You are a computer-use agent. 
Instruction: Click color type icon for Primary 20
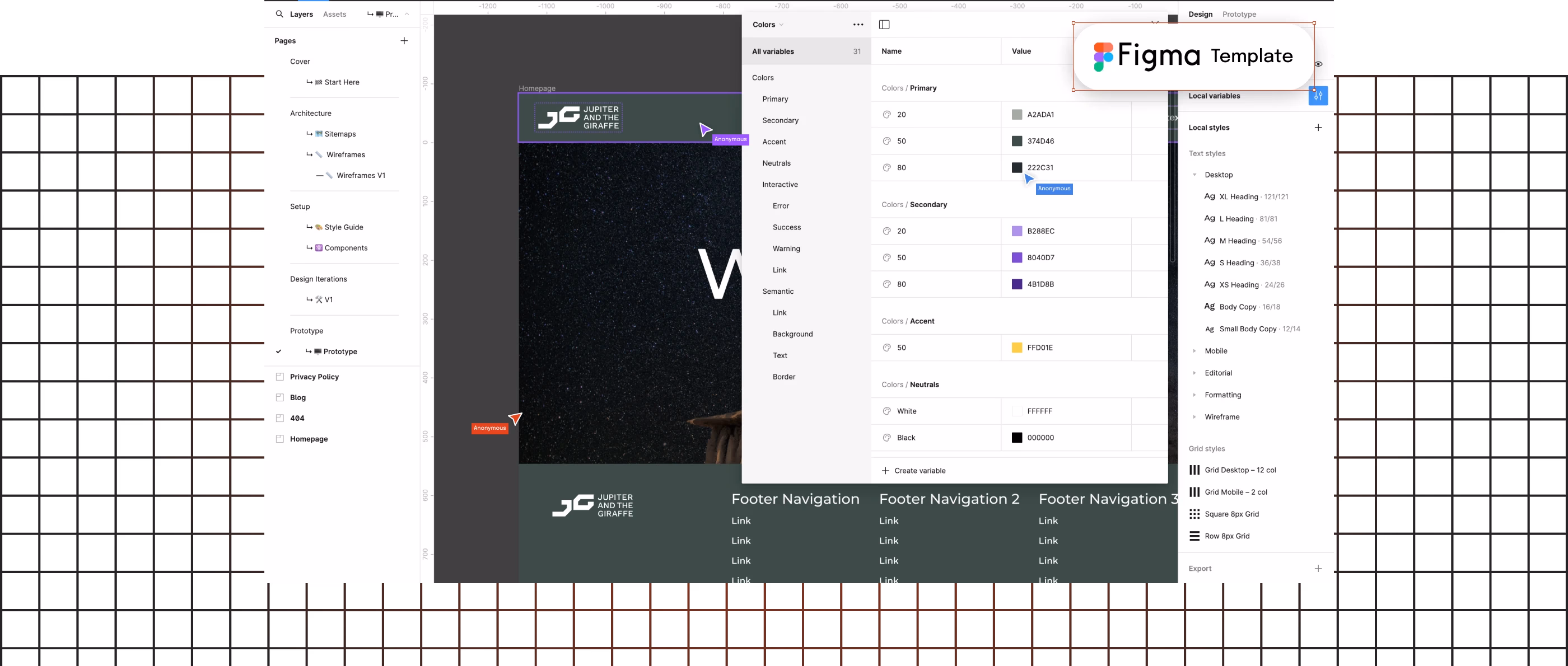[886, 114]
